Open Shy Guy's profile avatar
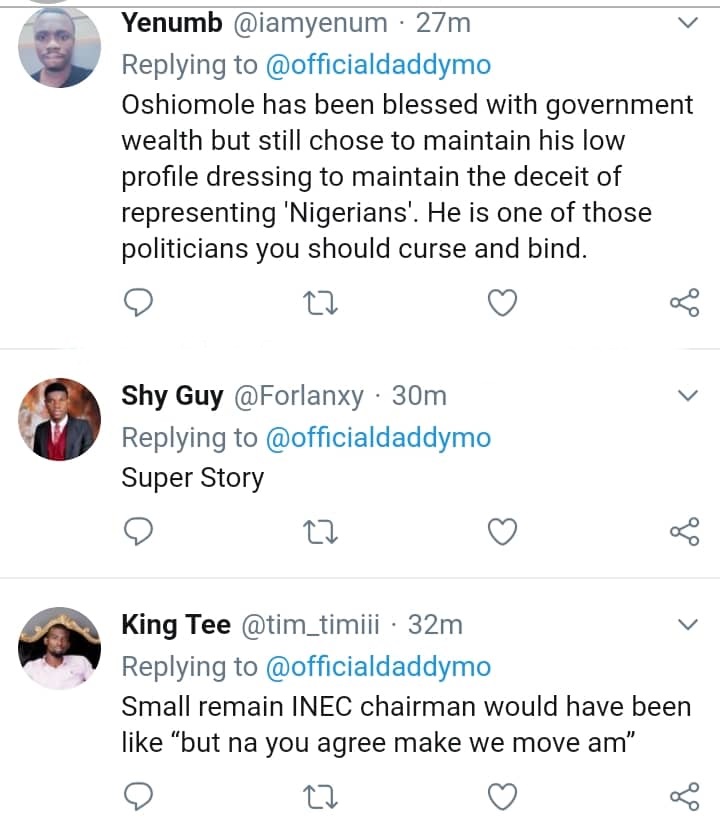The image size is (720, 826). (x=60, y=419)
